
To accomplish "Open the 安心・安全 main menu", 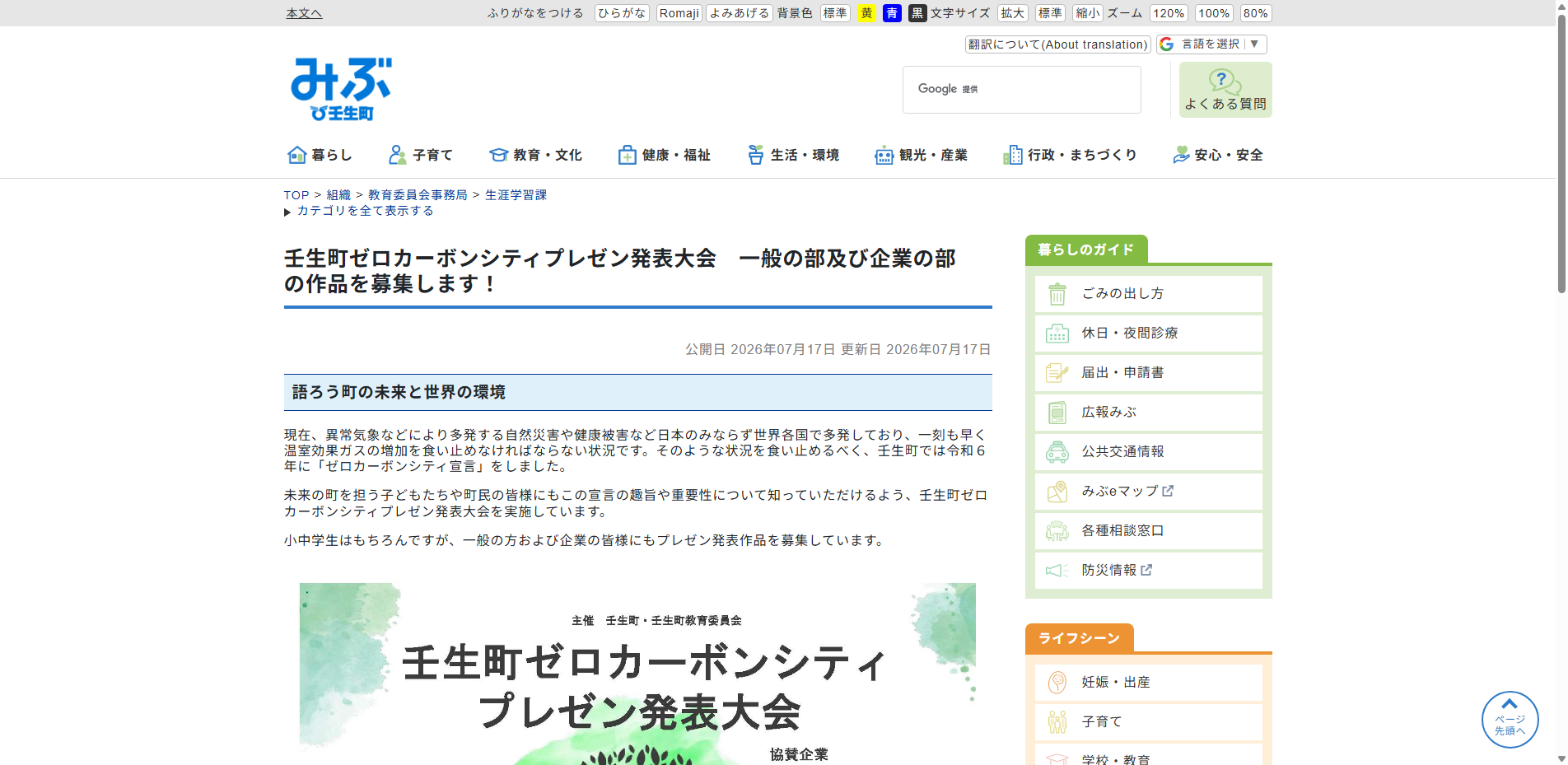I will coord(1218,155).
